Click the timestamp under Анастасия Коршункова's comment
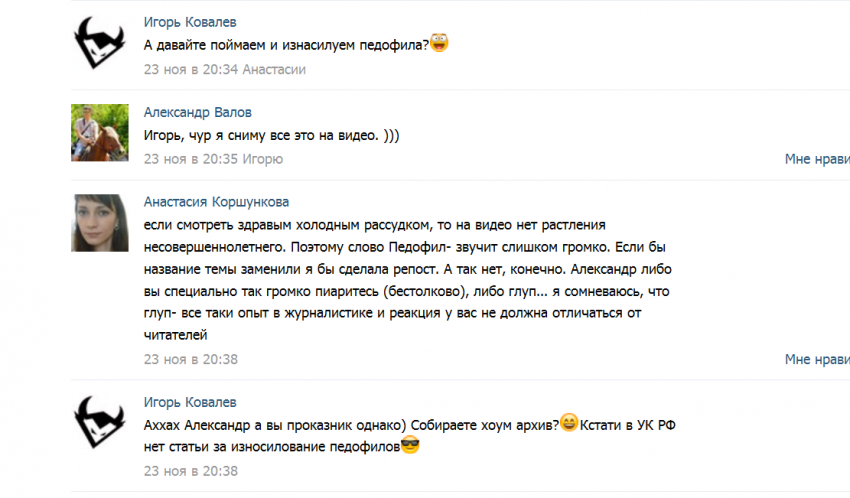 (x=191, y=359)
